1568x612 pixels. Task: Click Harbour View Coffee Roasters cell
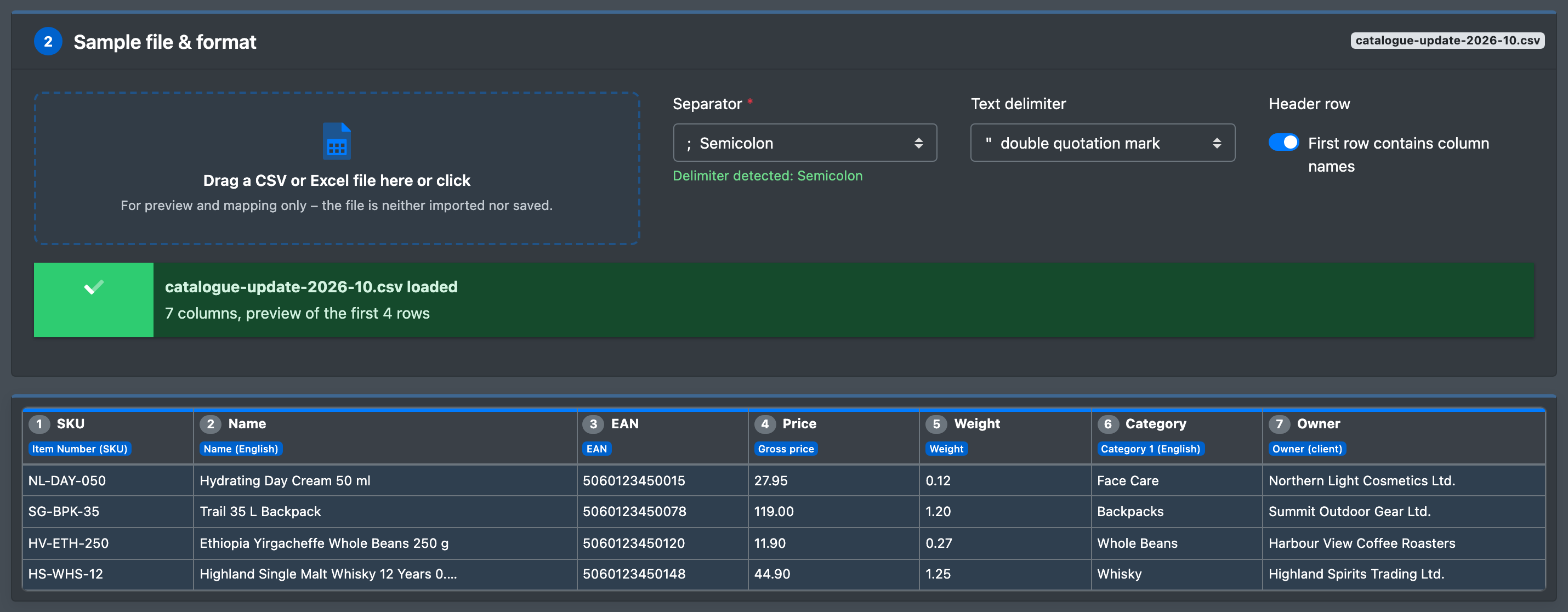[x=1404, y=543]
